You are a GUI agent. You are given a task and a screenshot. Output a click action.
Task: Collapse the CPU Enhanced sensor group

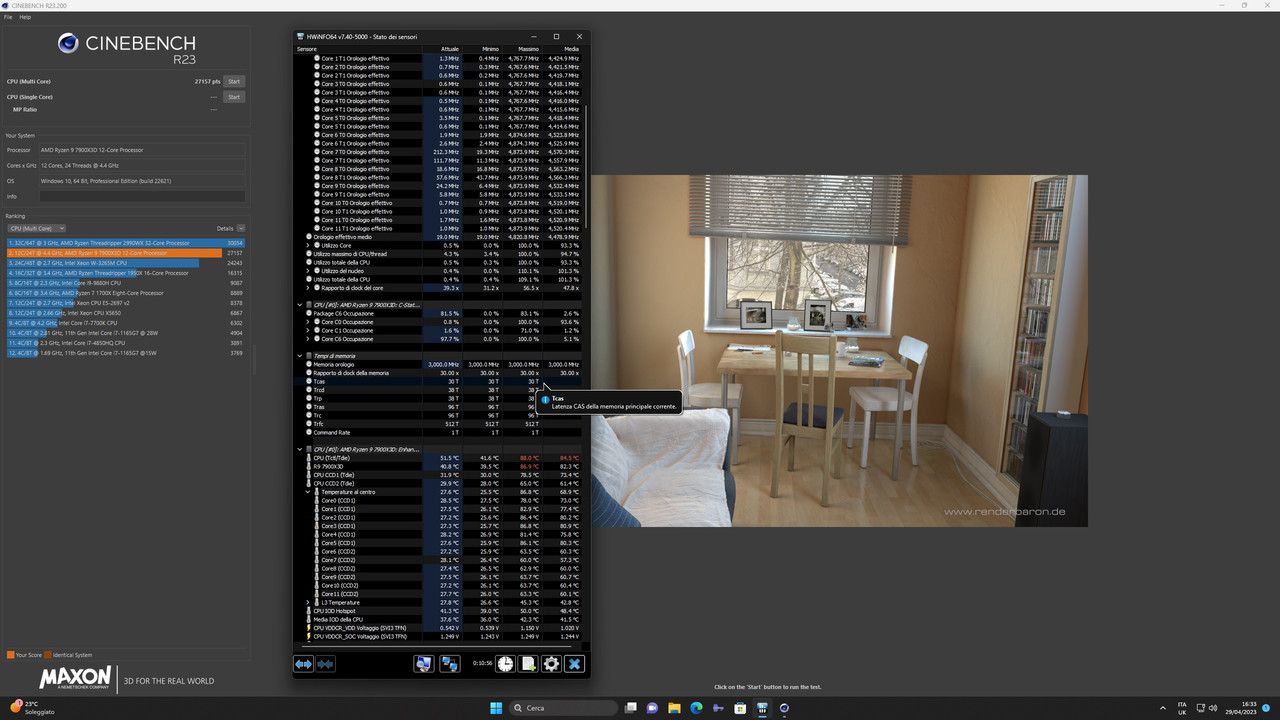(x=300, y=450)
